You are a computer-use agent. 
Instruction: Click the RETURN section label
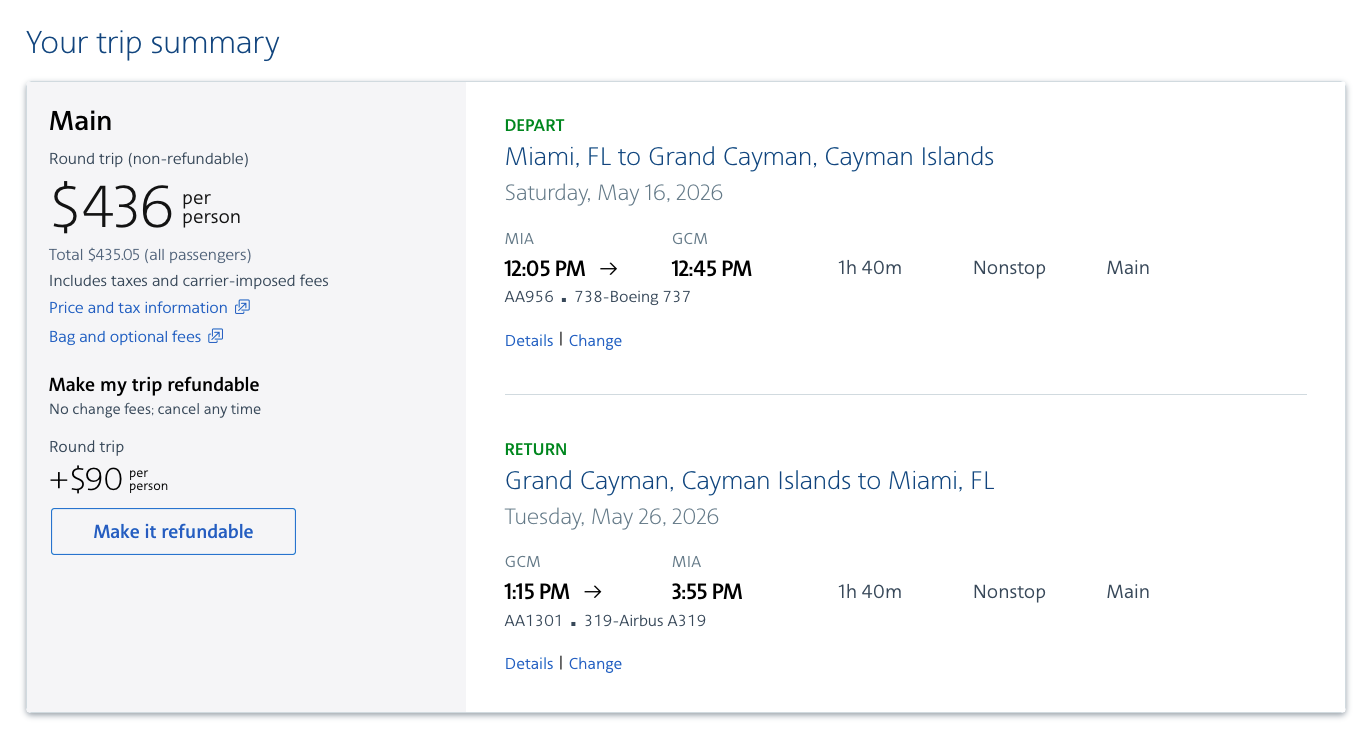(535, 448)
